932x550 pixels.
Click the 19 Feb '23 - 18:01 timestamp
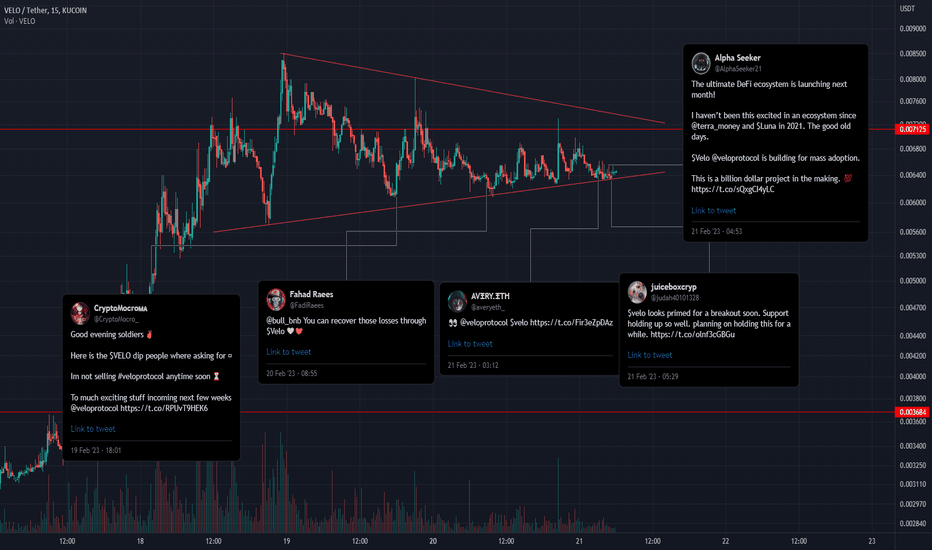tap(96, 450)
